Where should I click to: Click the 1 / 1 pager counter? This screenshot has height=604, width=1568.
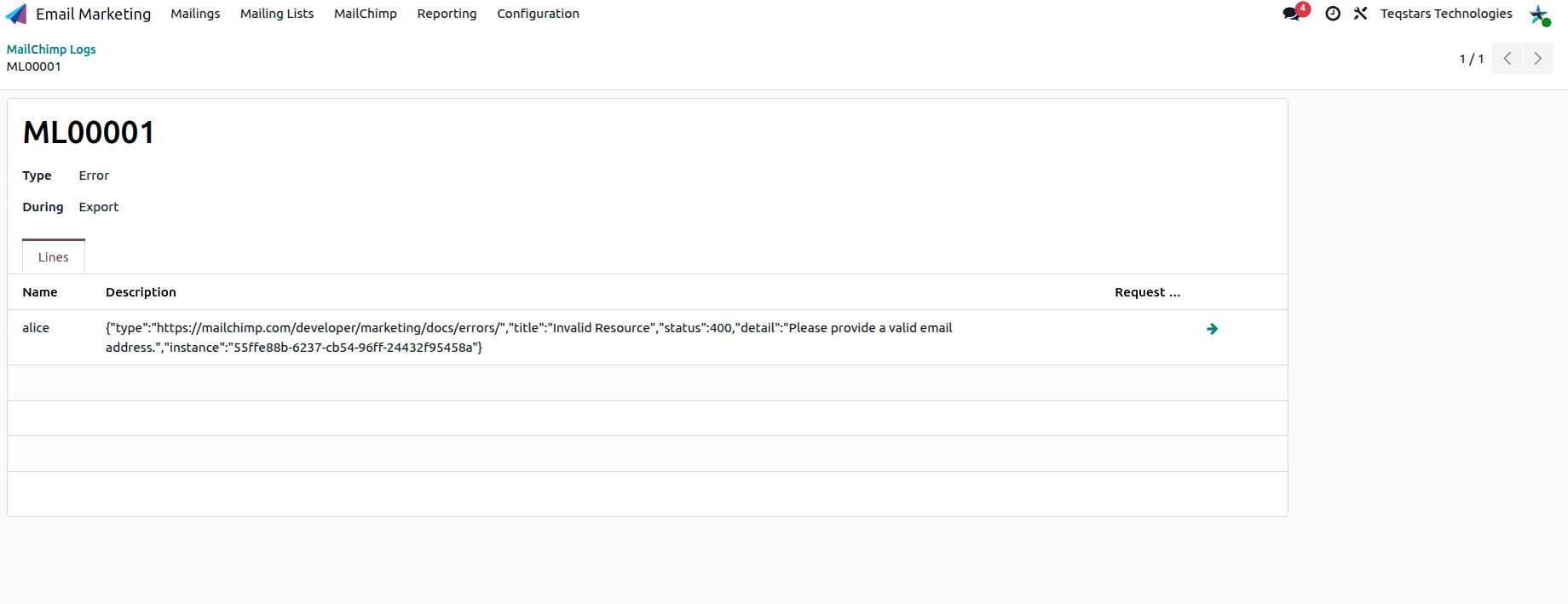1472,59
